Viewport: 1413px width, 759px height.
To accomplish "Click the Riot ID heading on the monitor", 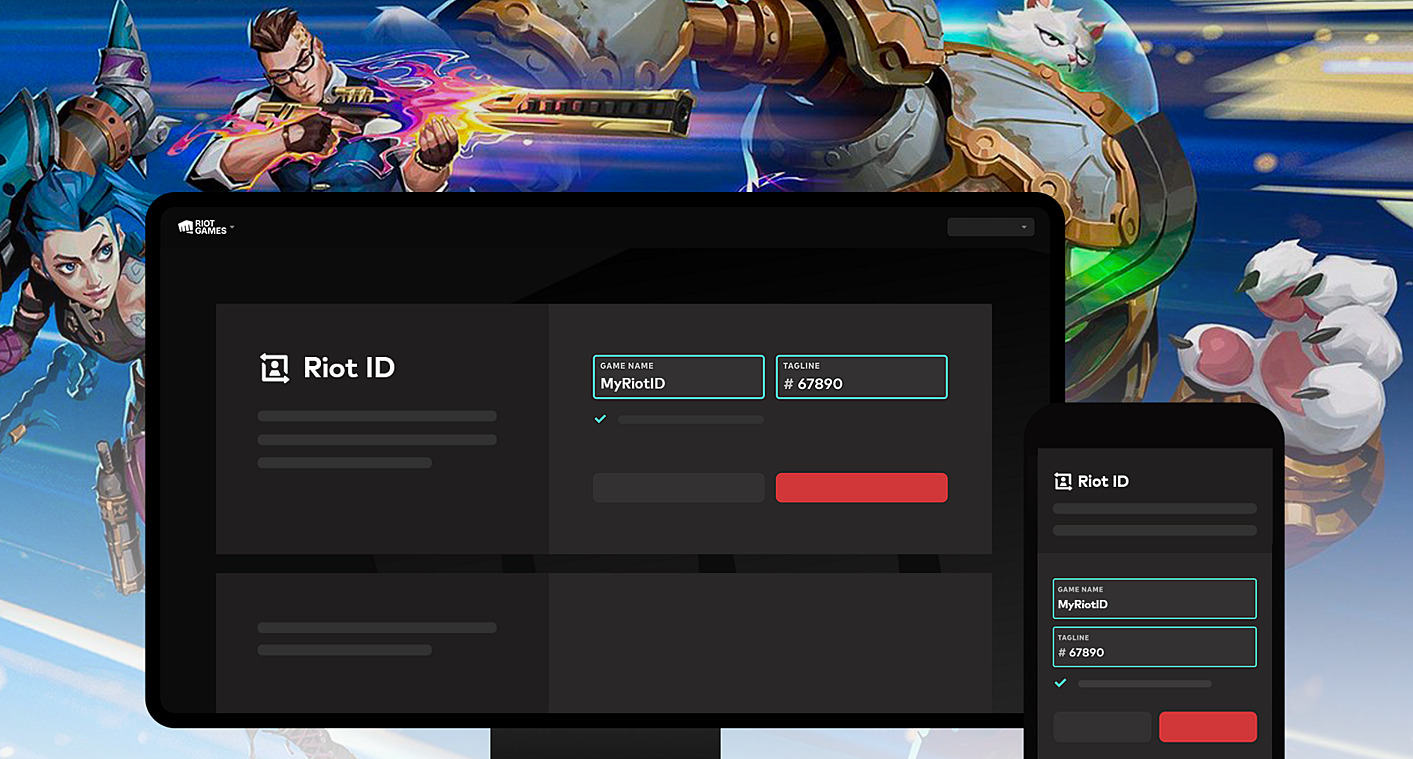I will (x=349, y=368).
